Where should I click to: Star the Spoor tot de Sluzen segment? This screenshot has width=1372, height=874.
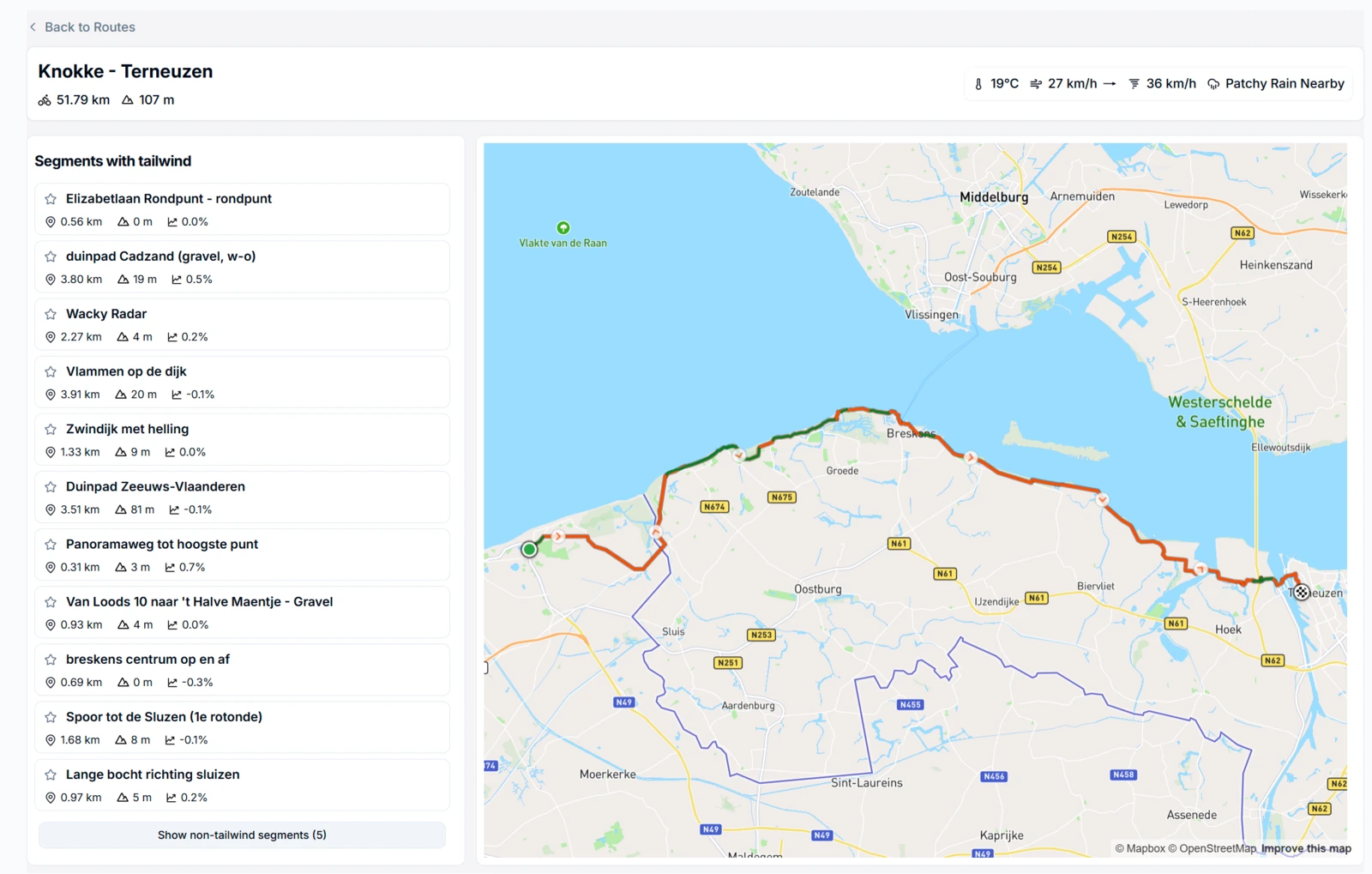[x=51, y=716]
